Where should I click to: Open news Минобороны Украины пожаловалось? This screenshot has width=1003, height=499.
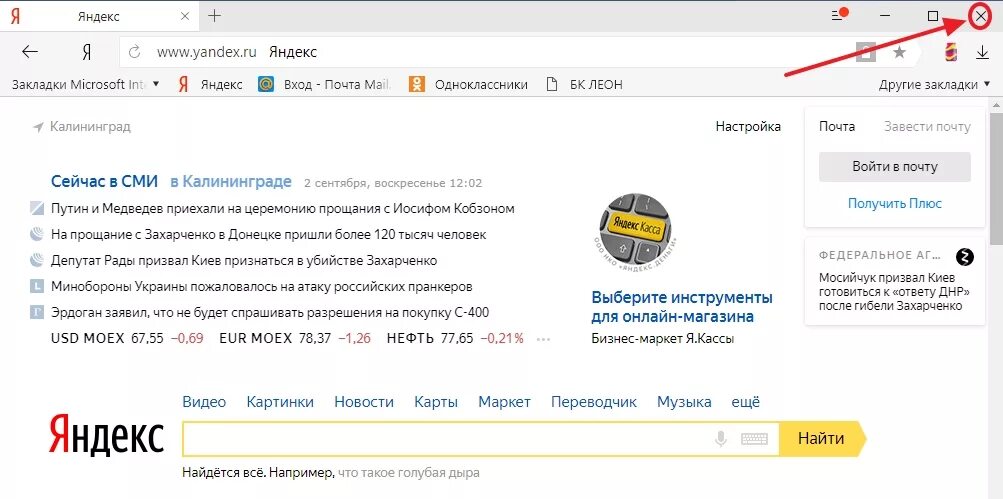[x=261, y=287]
